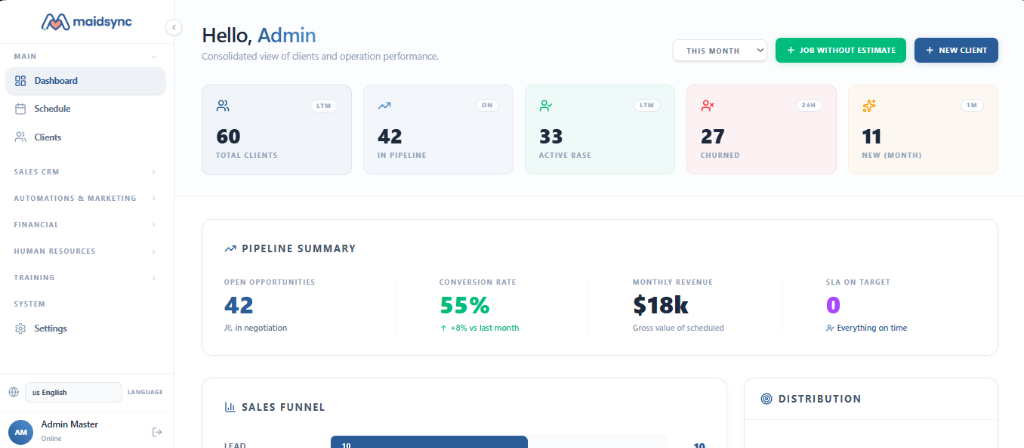
Task: Click the sparkle icon on New (Month) card
Action: tap(869, 106)
